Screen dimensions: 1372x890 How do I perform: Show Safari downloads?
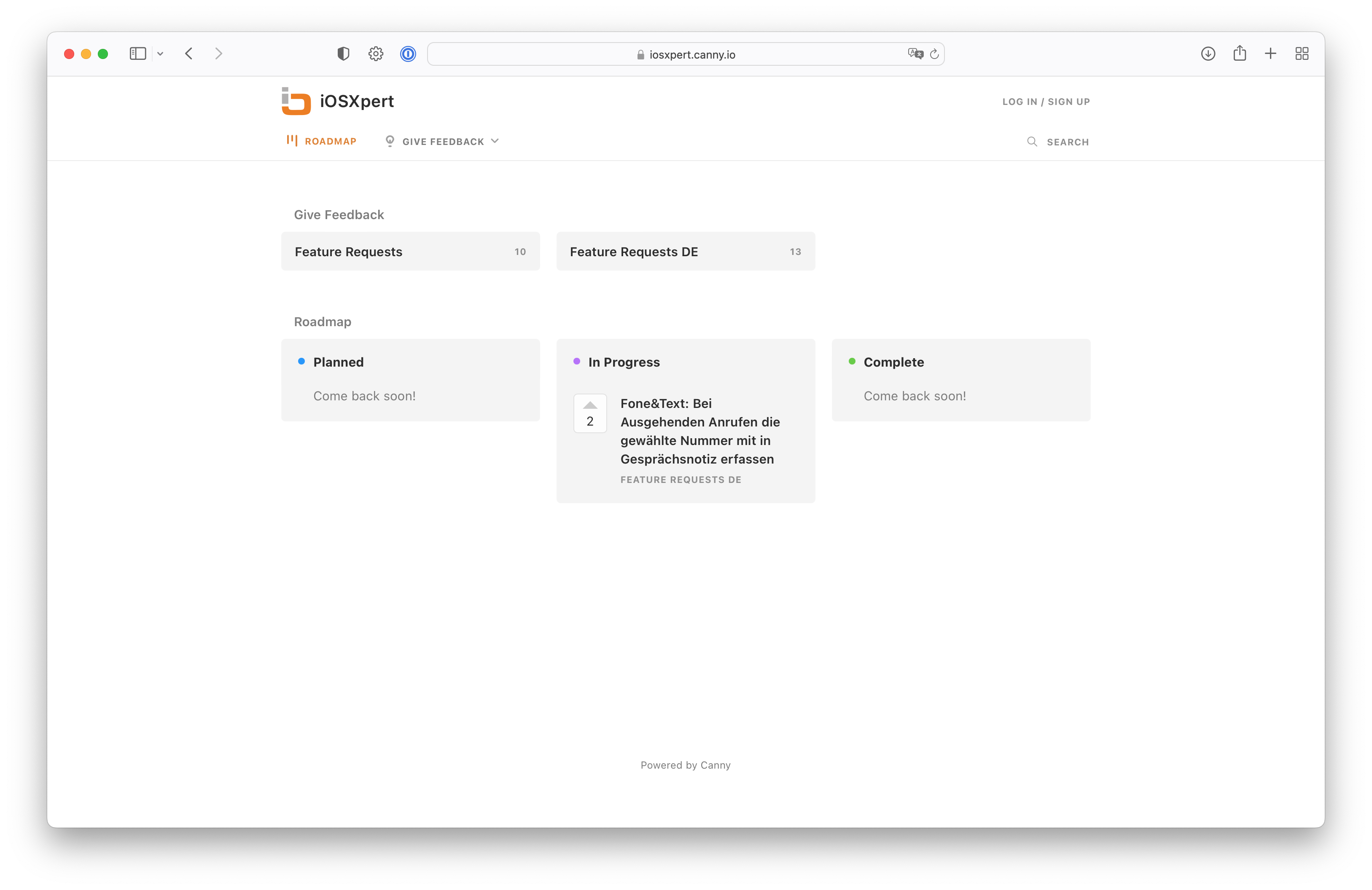[1208, 54]
